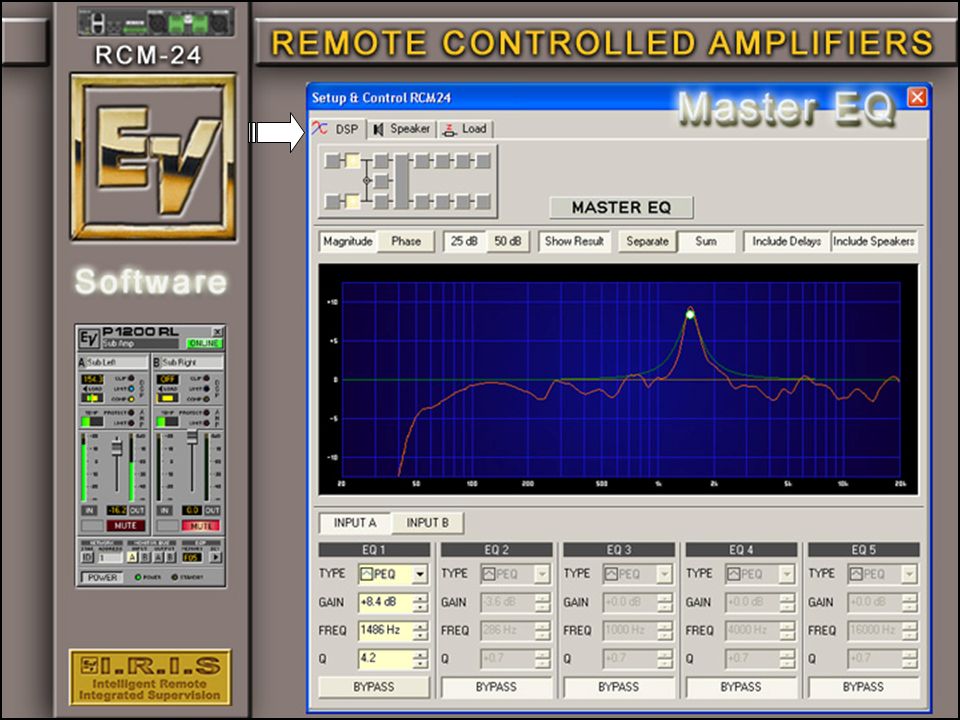The height and width of the screenshot is (720, 960).
Task: Bypass EQ 2
Action: click(x=496, y=687)
